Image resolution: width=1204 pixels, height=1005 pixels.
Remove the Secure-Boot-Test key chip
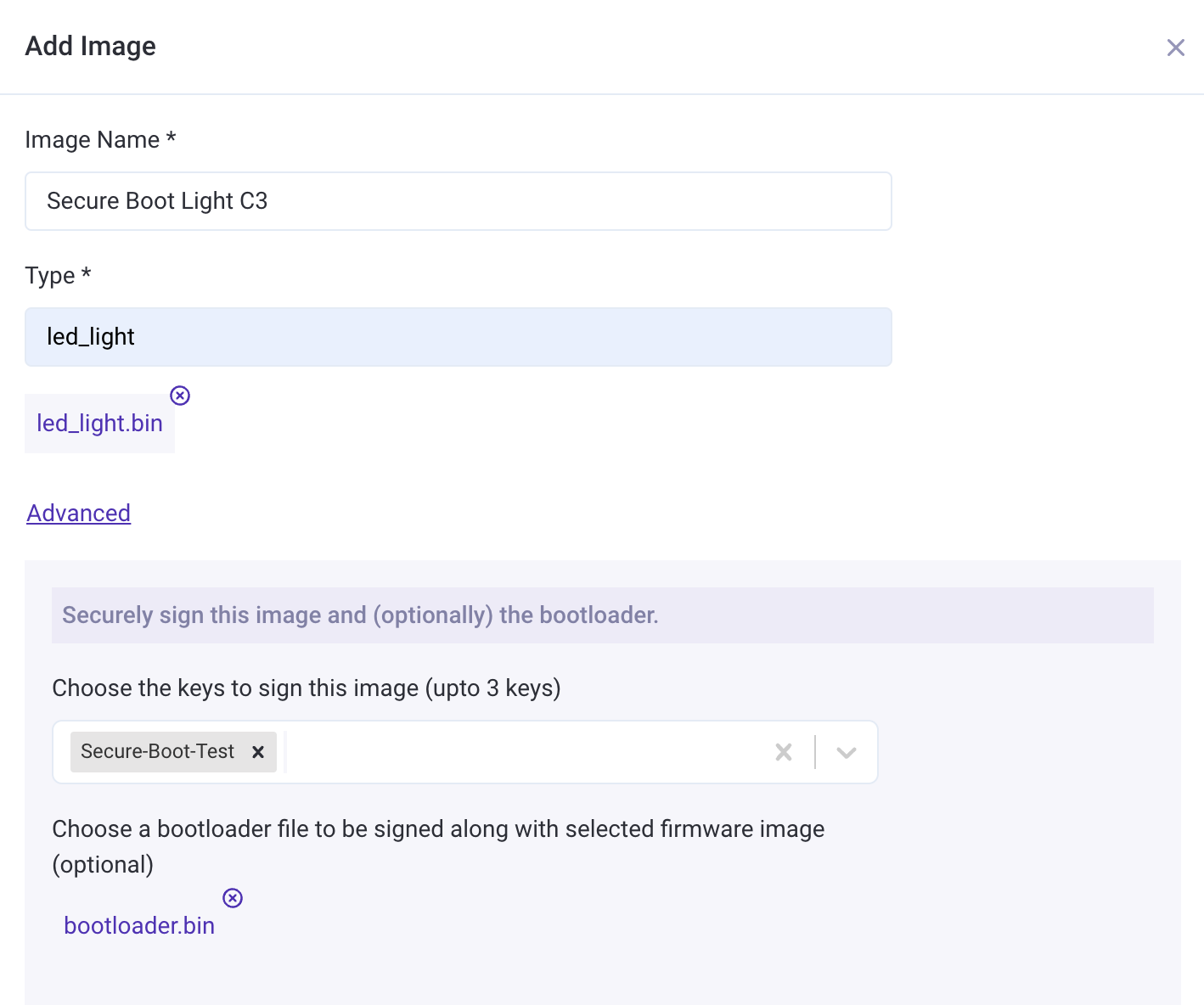[258, 752]
